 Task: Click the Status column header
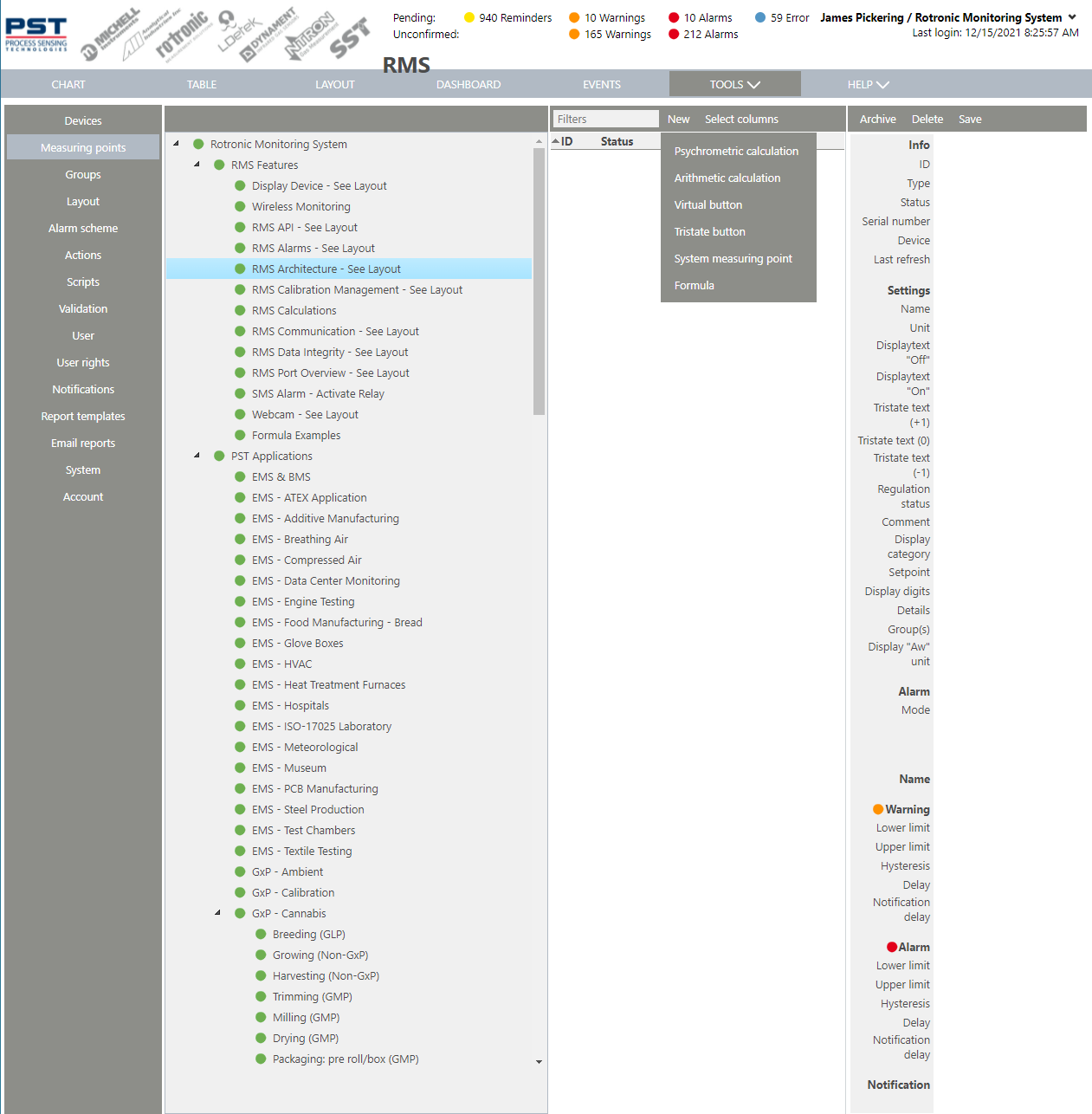point(617,141)
